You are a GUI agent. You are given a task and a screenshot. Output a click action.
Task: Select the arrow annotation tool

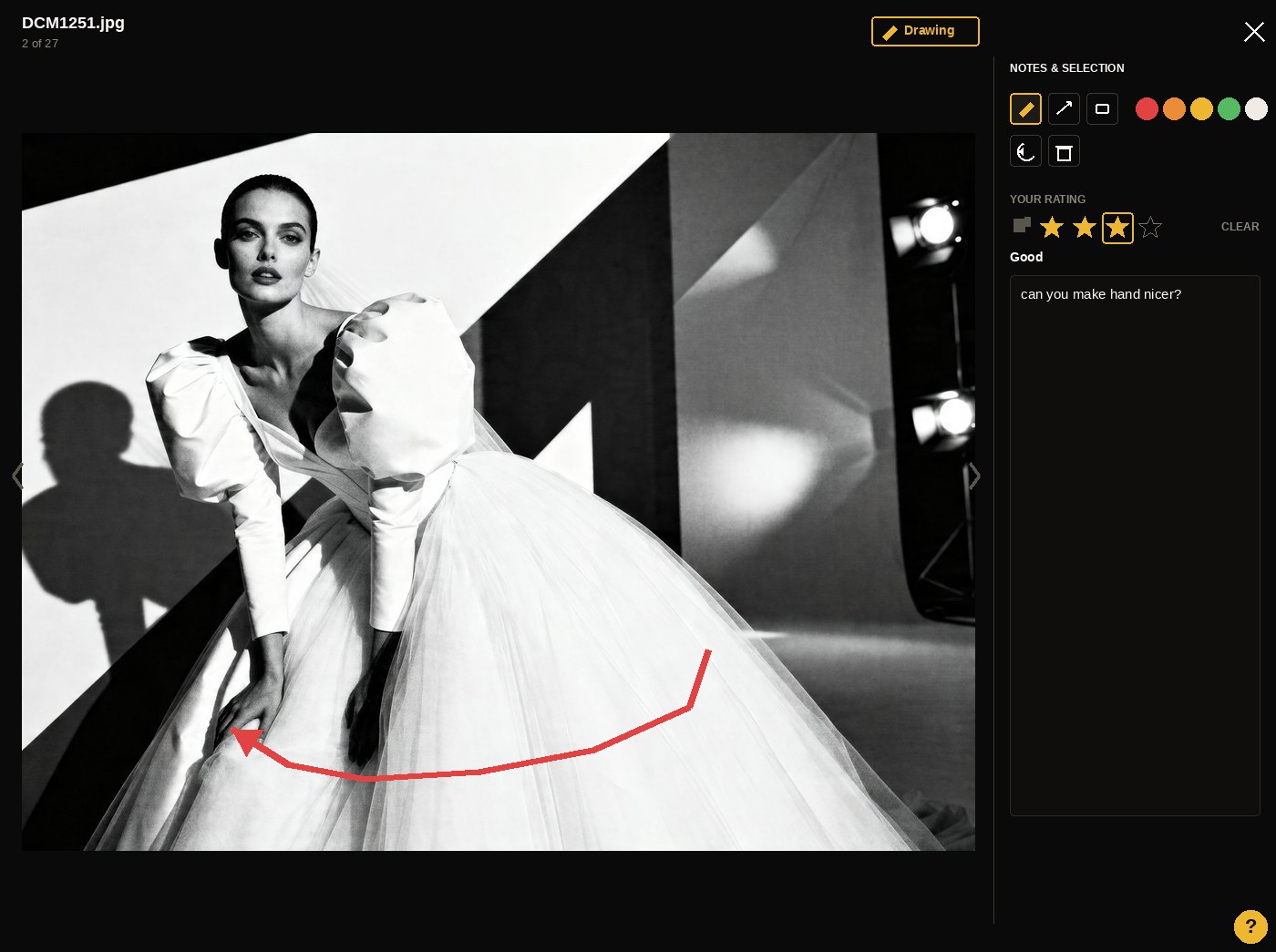tap(1064, 109)
